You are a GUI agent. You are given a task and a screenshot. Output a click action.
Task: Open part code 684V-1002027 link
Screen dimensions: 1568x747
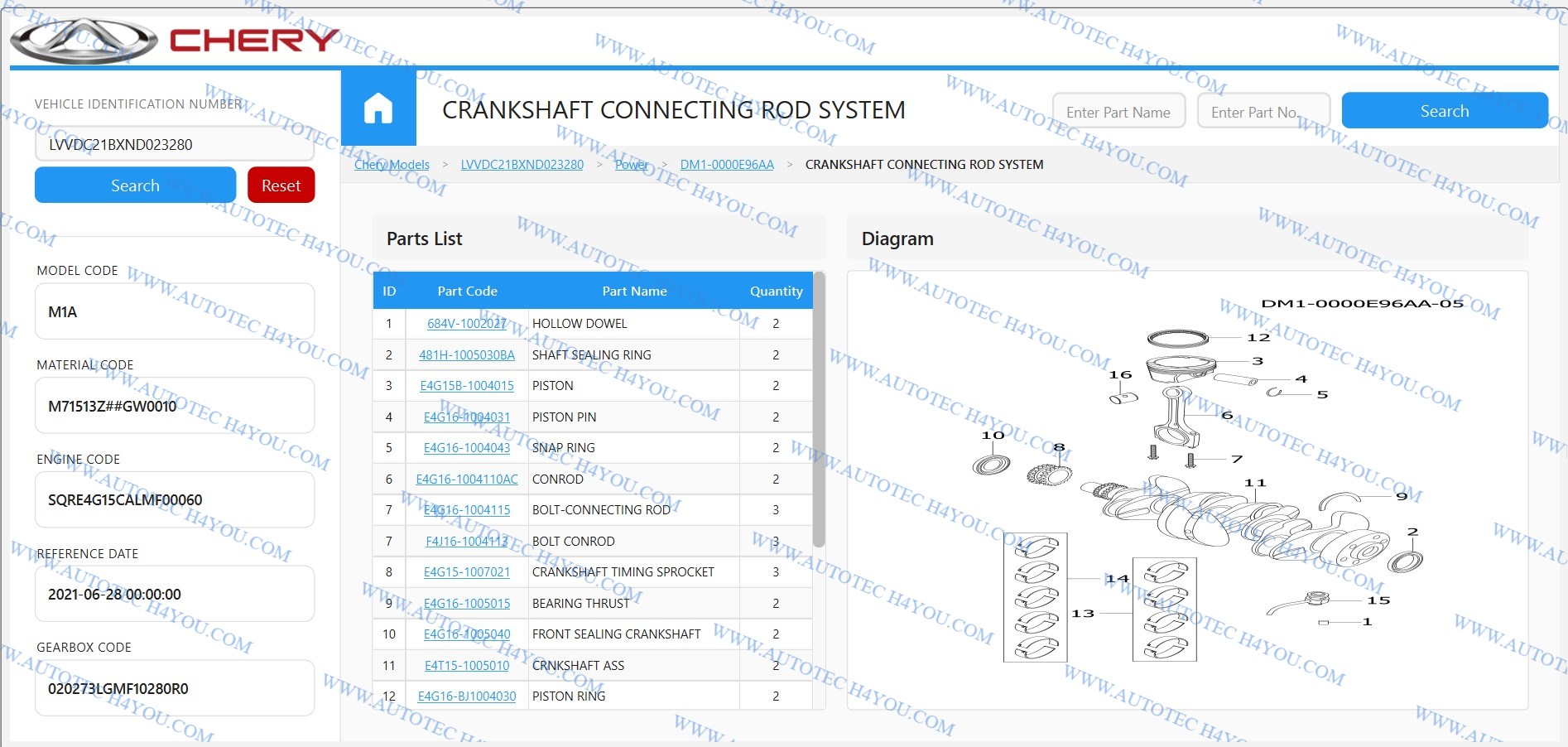pyautogui.click(x=467, y=324)
